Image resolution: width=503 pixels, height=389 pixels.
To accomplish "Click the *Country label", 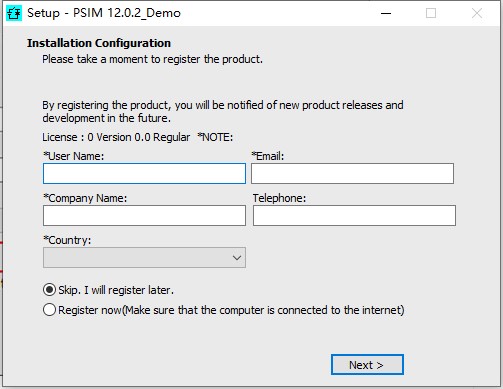I will 67,240.
